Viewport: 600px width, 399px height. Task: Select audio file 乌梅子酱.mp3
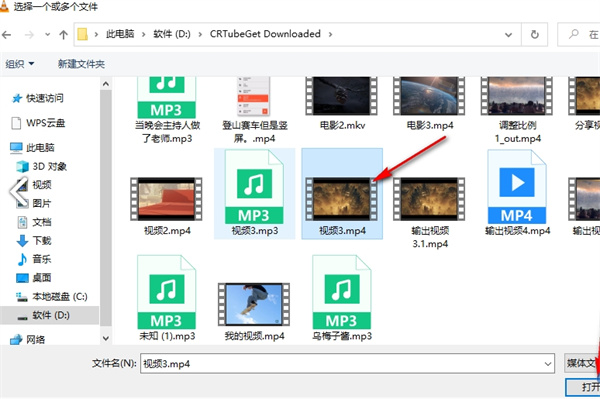[x=342, y=298]
